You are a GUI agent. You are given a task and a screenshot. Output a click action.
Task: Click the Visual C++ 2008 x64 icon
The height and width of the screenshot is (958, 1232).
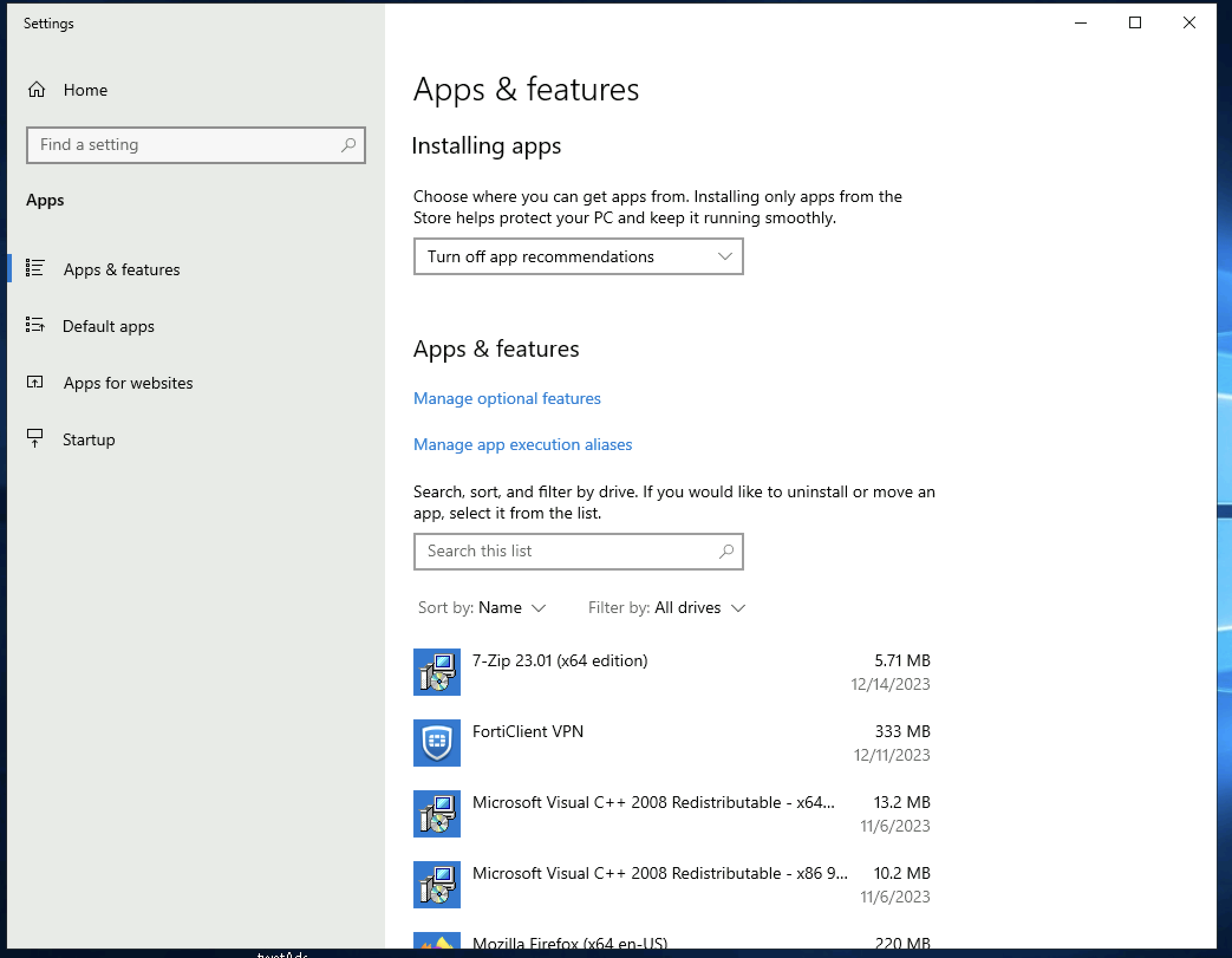[x=436, y=814]
